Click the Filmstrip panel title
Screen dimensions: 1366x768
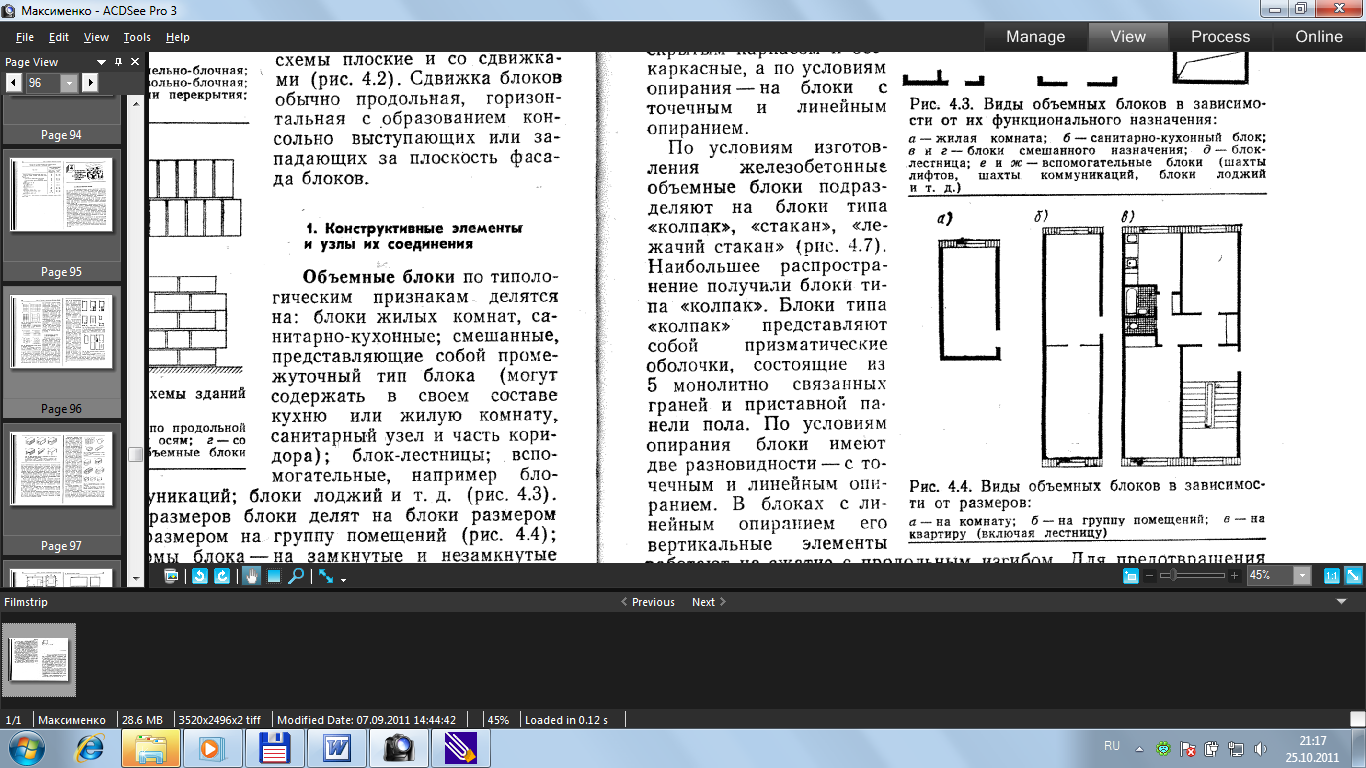[26, 602]
